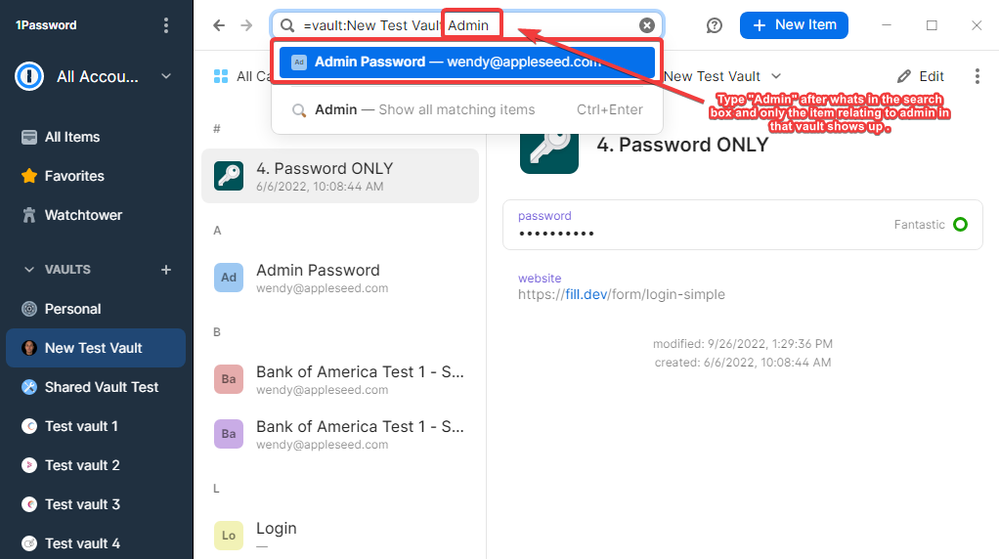
Task: Select the Shared Vault Test vault
Action: (x=101, y=387)
